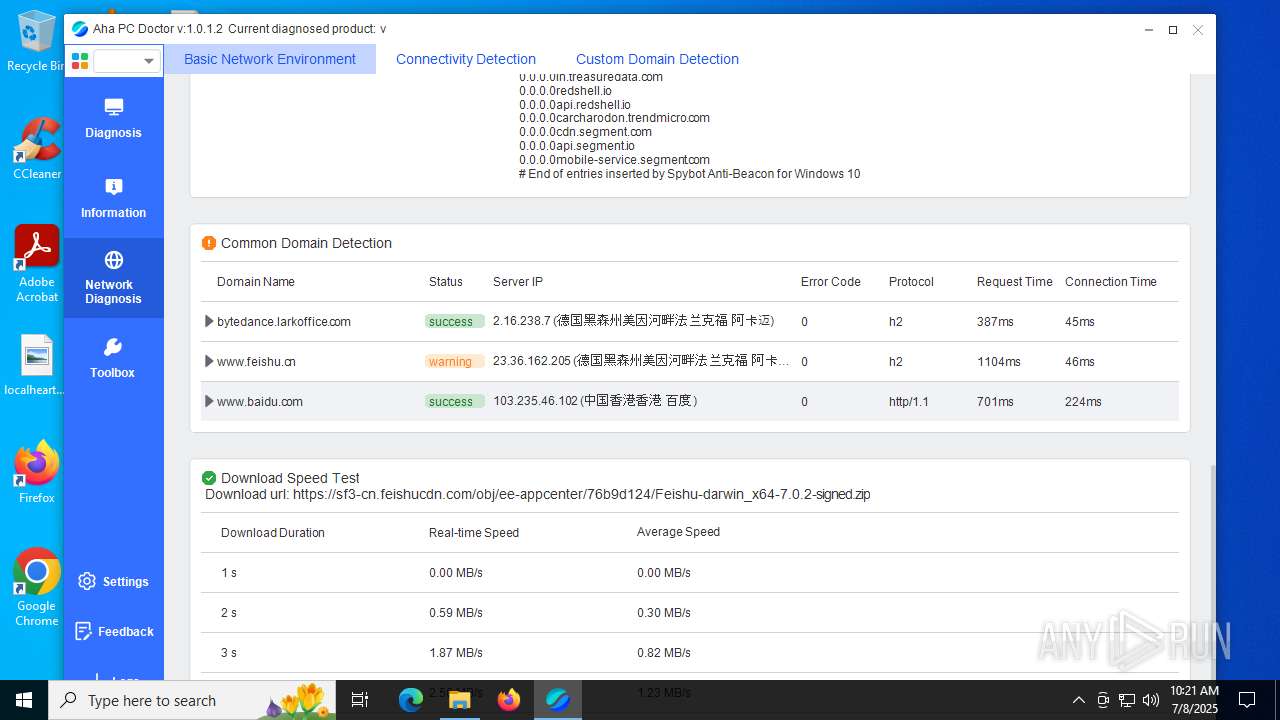Open the Information sidebar section
The image size is (1280, 720).
coord(113,198)
